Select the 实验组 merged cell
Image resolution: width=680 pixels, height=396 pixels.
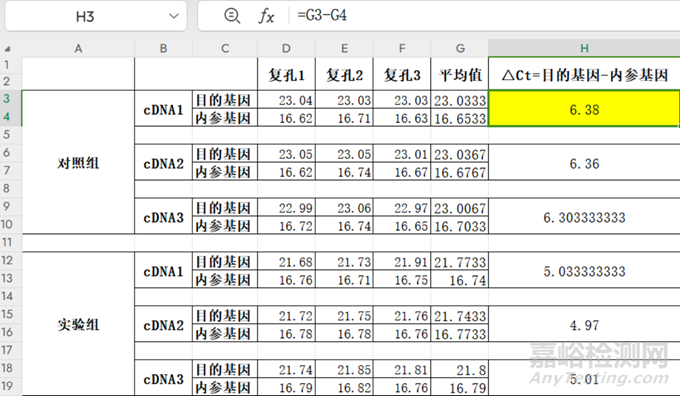78,324
